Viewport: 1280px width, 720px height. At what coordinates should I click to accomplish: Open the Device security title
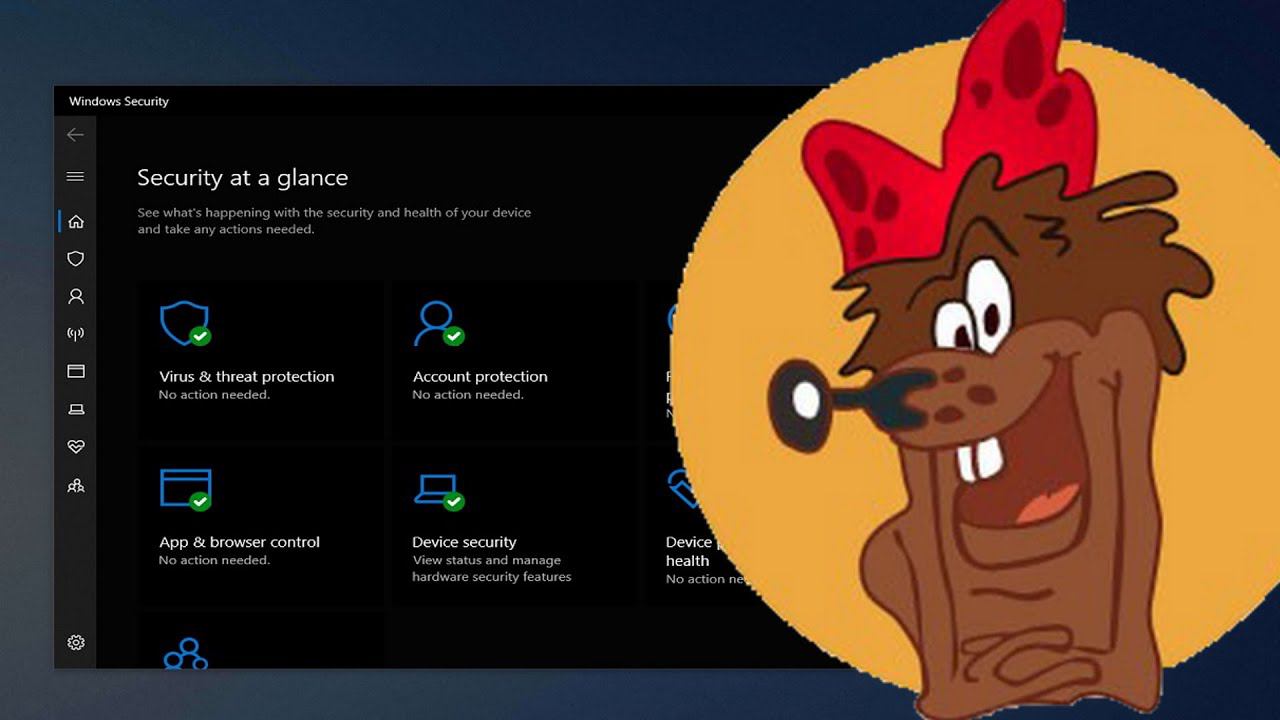coord(464,542)
